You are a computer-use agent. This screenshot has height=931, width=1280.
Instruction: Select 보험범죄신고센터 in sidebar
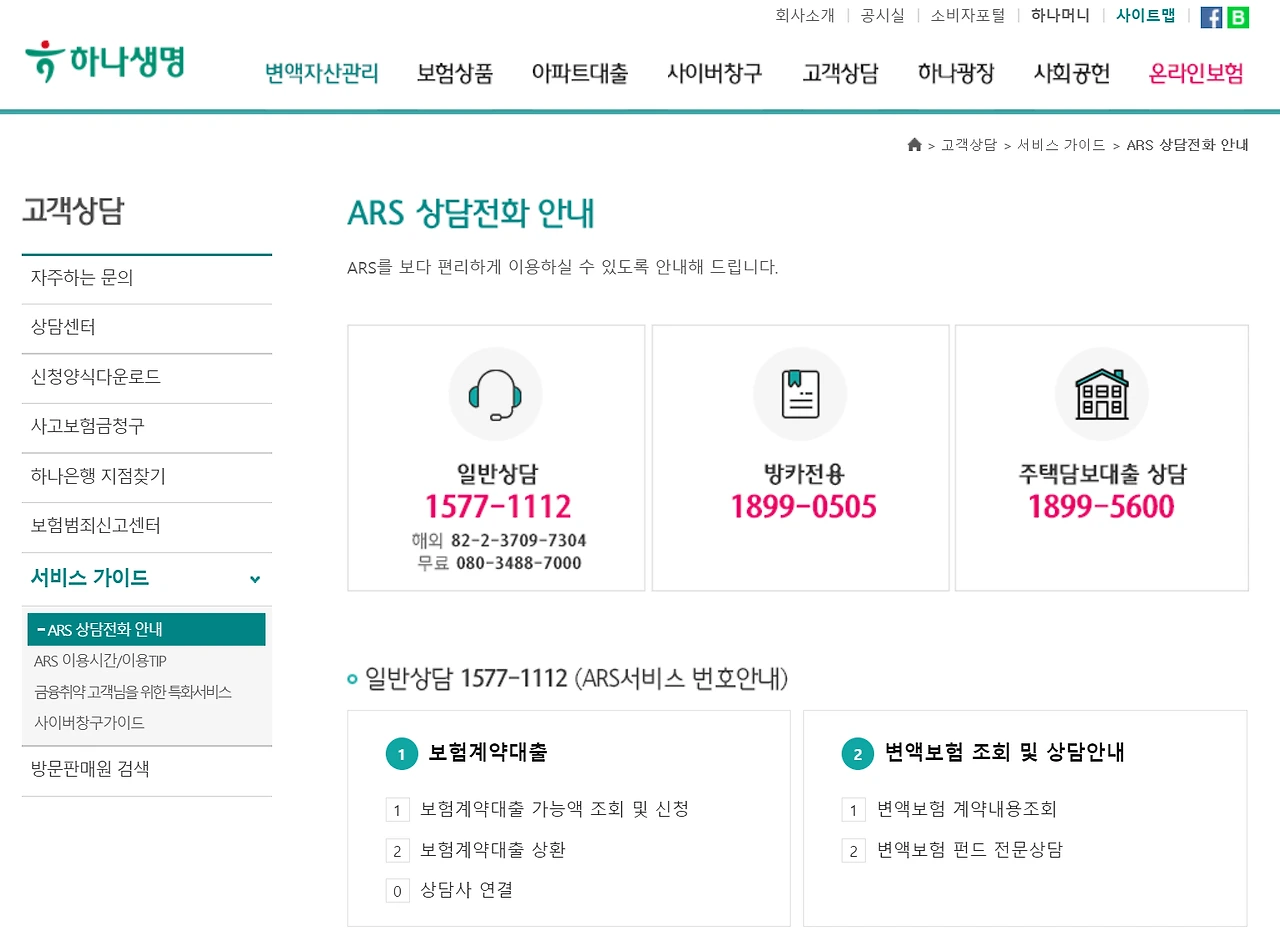(x=147, y=526)
